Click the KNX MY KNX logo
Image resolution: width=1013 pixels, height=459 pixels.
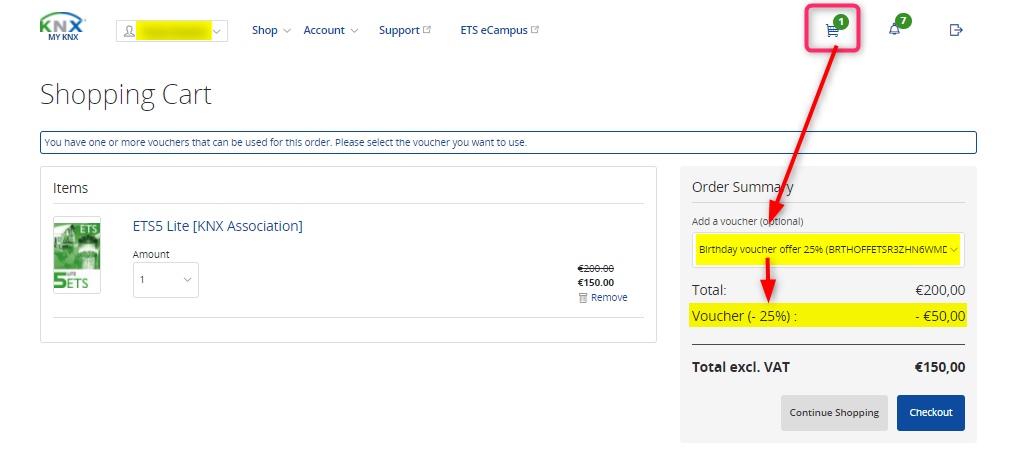click(63, 27)
